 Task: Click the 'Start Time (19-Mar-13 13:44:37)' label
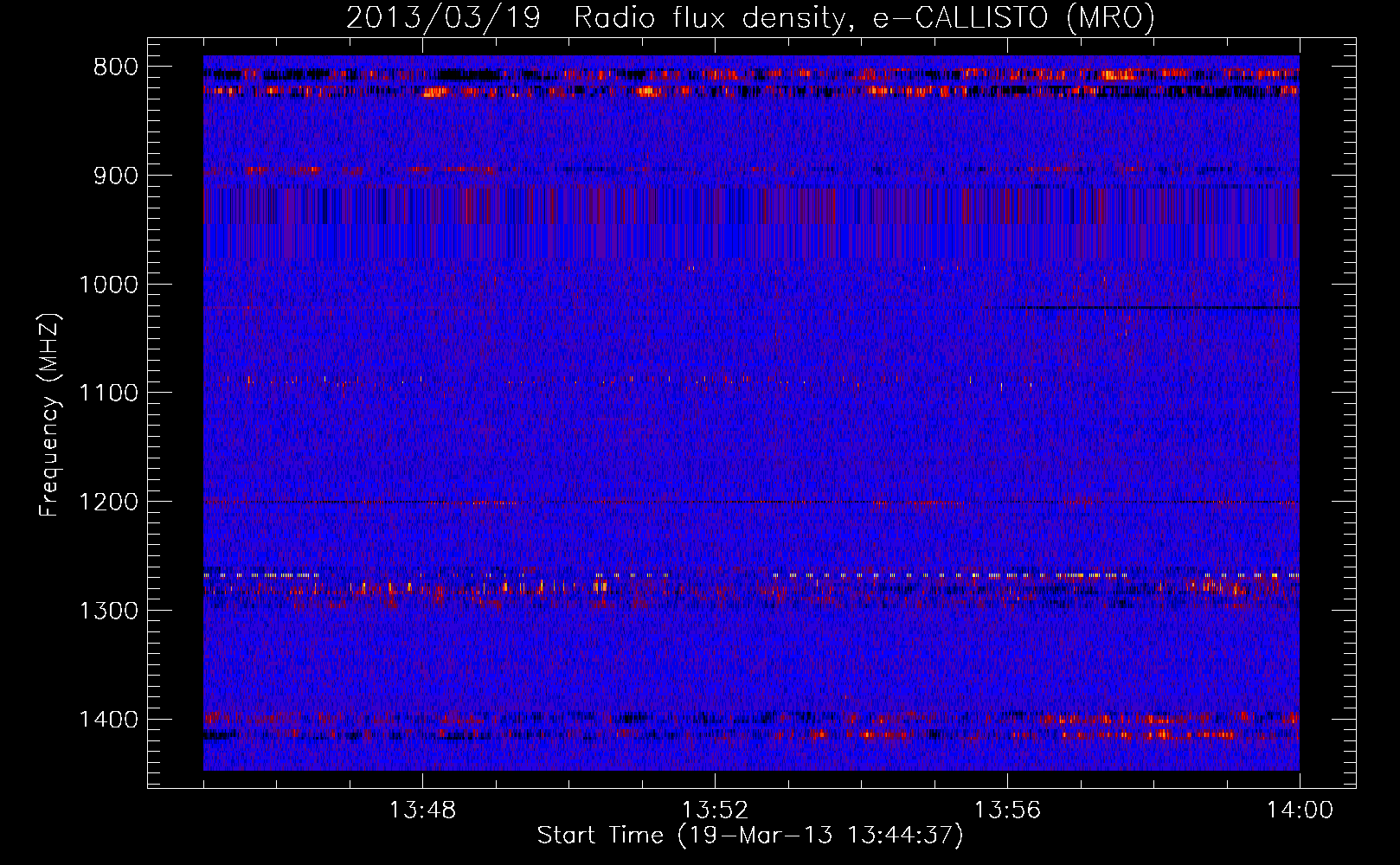750,836
